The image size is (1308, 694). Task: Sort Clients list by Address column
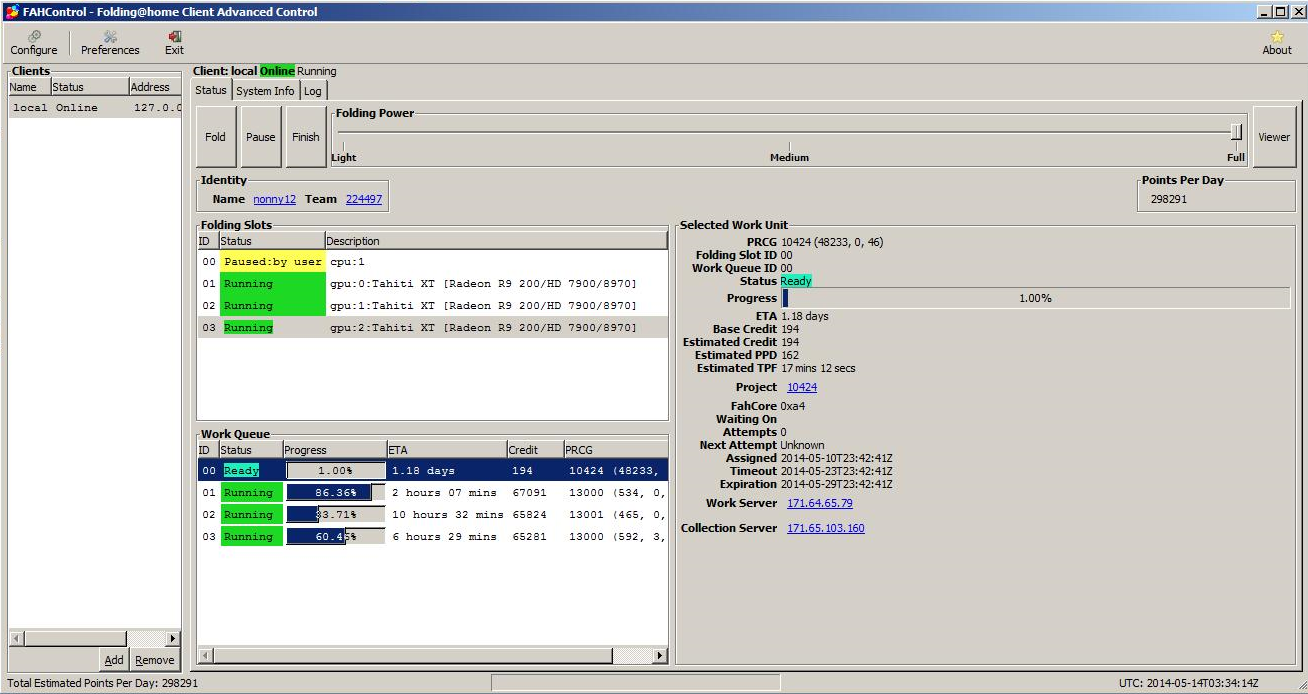point(155,87)
